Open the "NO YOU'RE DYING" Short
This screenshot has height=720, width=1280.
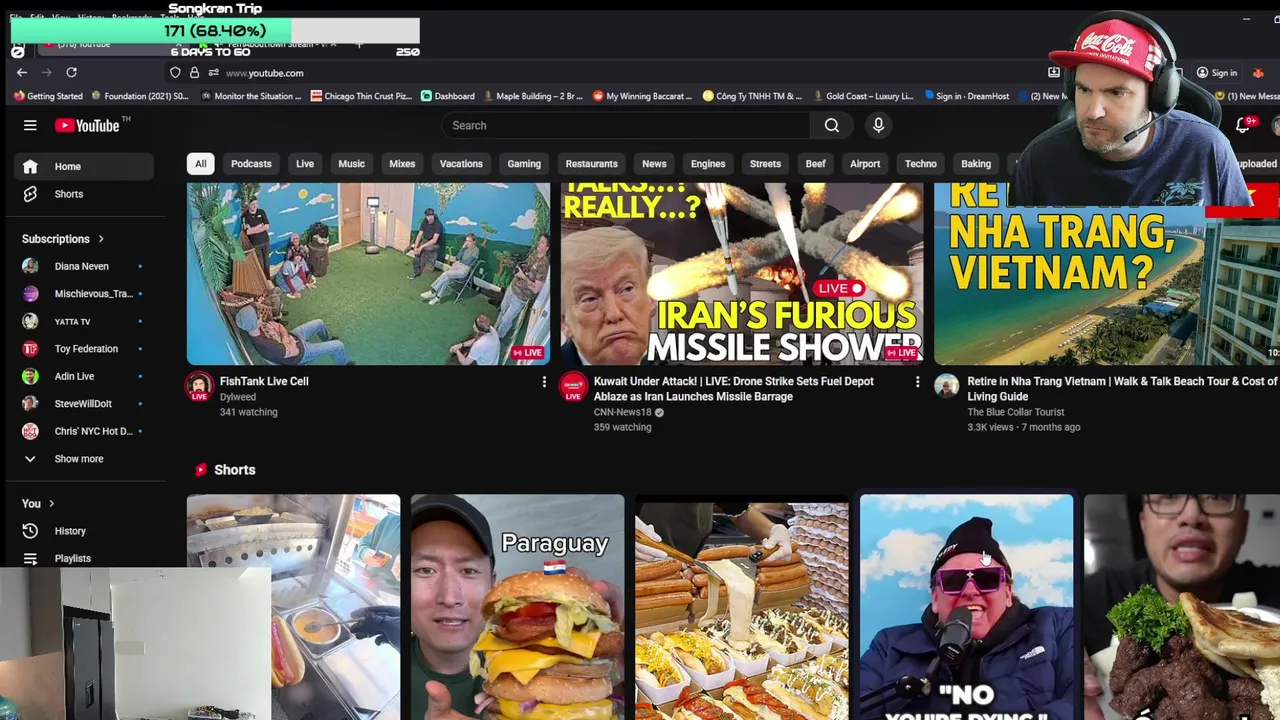[x=966, y=607]
